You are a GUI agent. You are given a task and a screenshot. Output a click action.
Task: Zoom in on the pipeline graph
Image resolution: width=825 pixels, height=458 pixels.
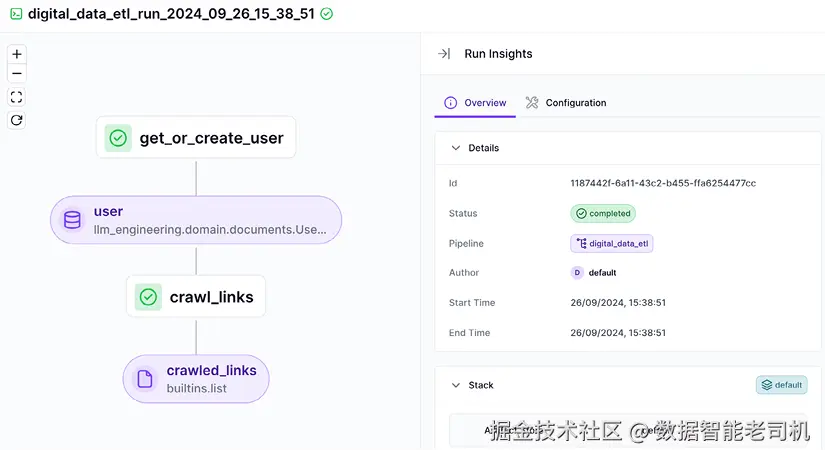coord(17,54)
